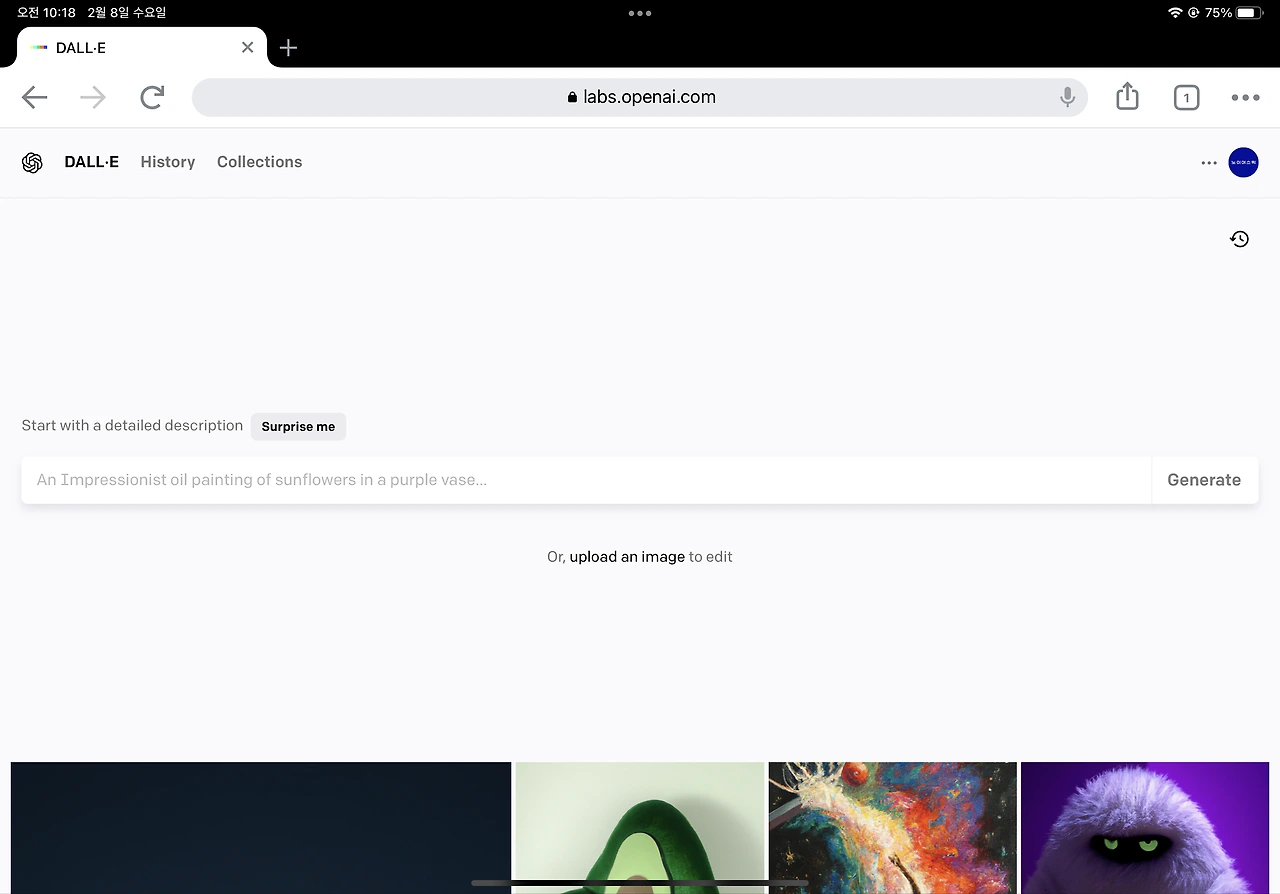The image size is (1280, 894).
Task: Tap the iPad multitasking dots at top
Action: pos(640,13)
